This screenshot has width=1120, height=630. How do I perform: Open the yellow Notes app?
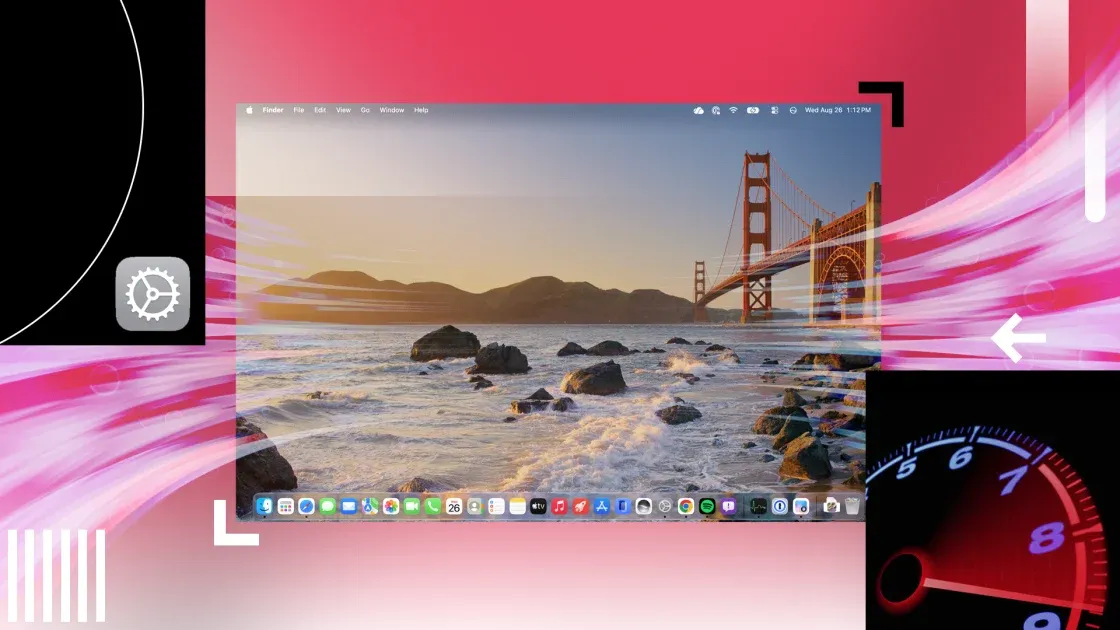click(517, 506)
